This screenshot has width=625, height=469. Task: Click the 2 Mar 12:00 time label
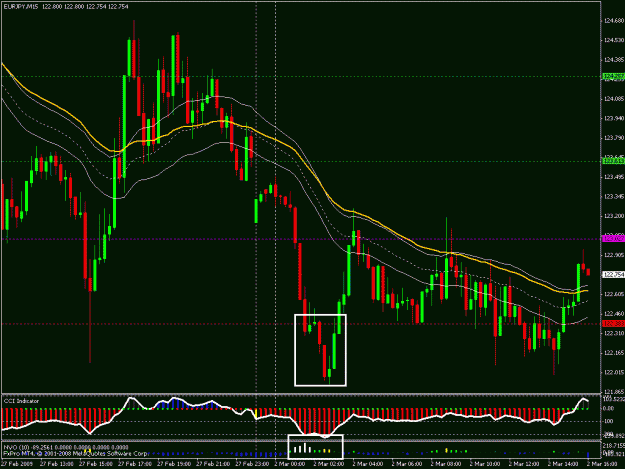524,464
